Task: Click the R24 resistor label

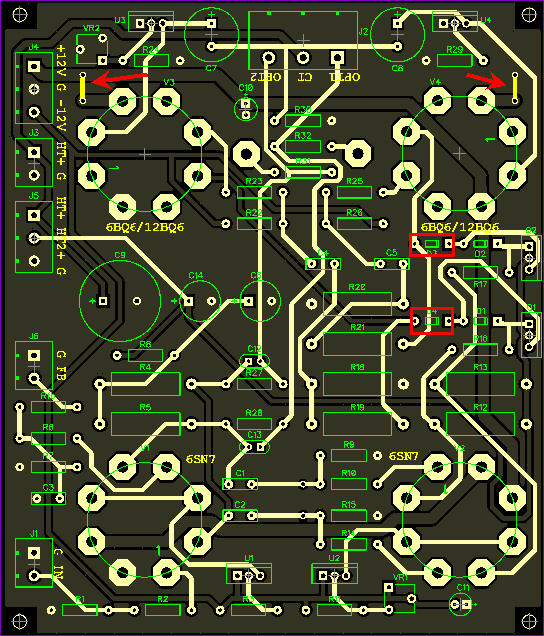Action: tap(150, 50)
